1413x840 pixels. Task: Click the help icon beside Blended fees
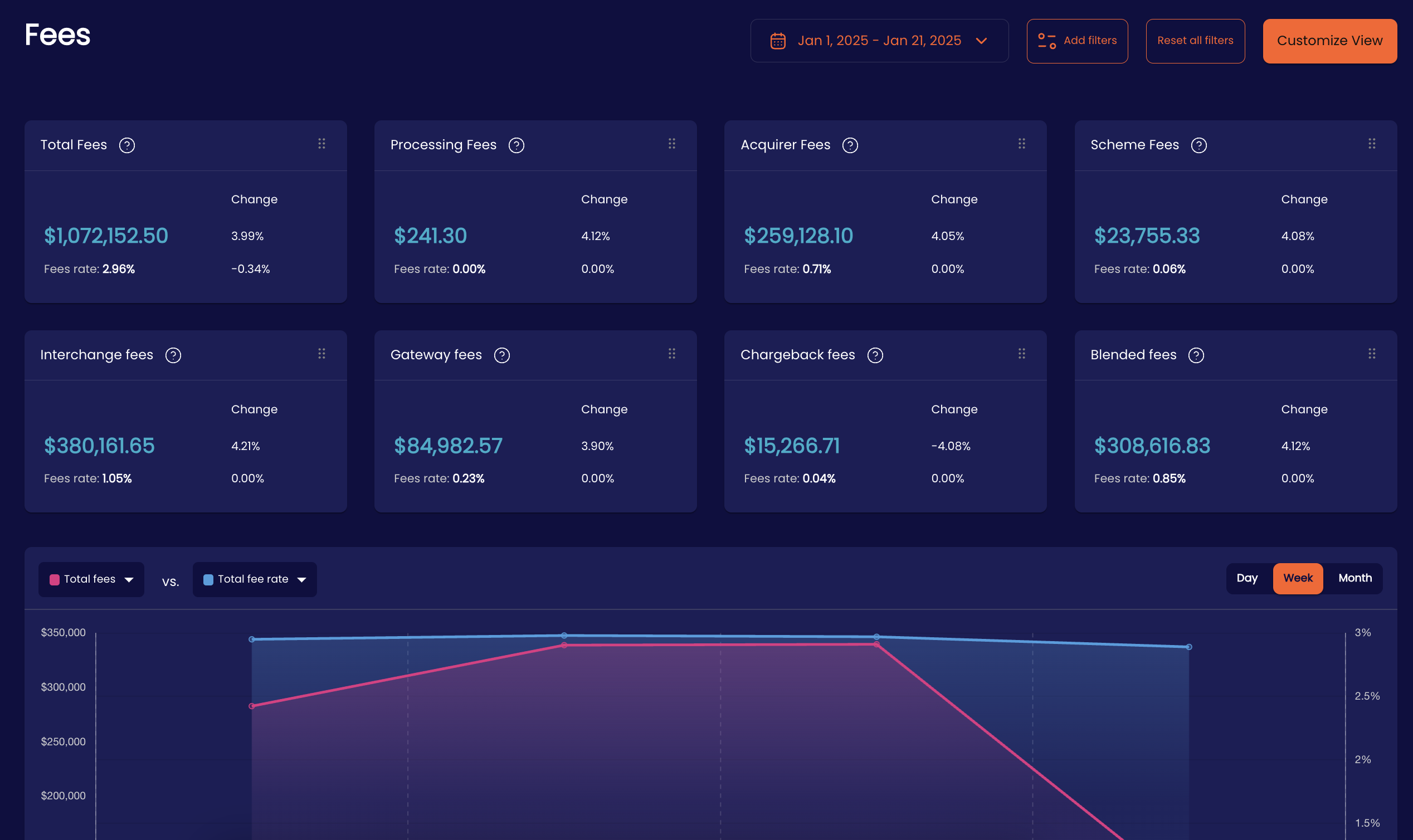coord(1196,355)
